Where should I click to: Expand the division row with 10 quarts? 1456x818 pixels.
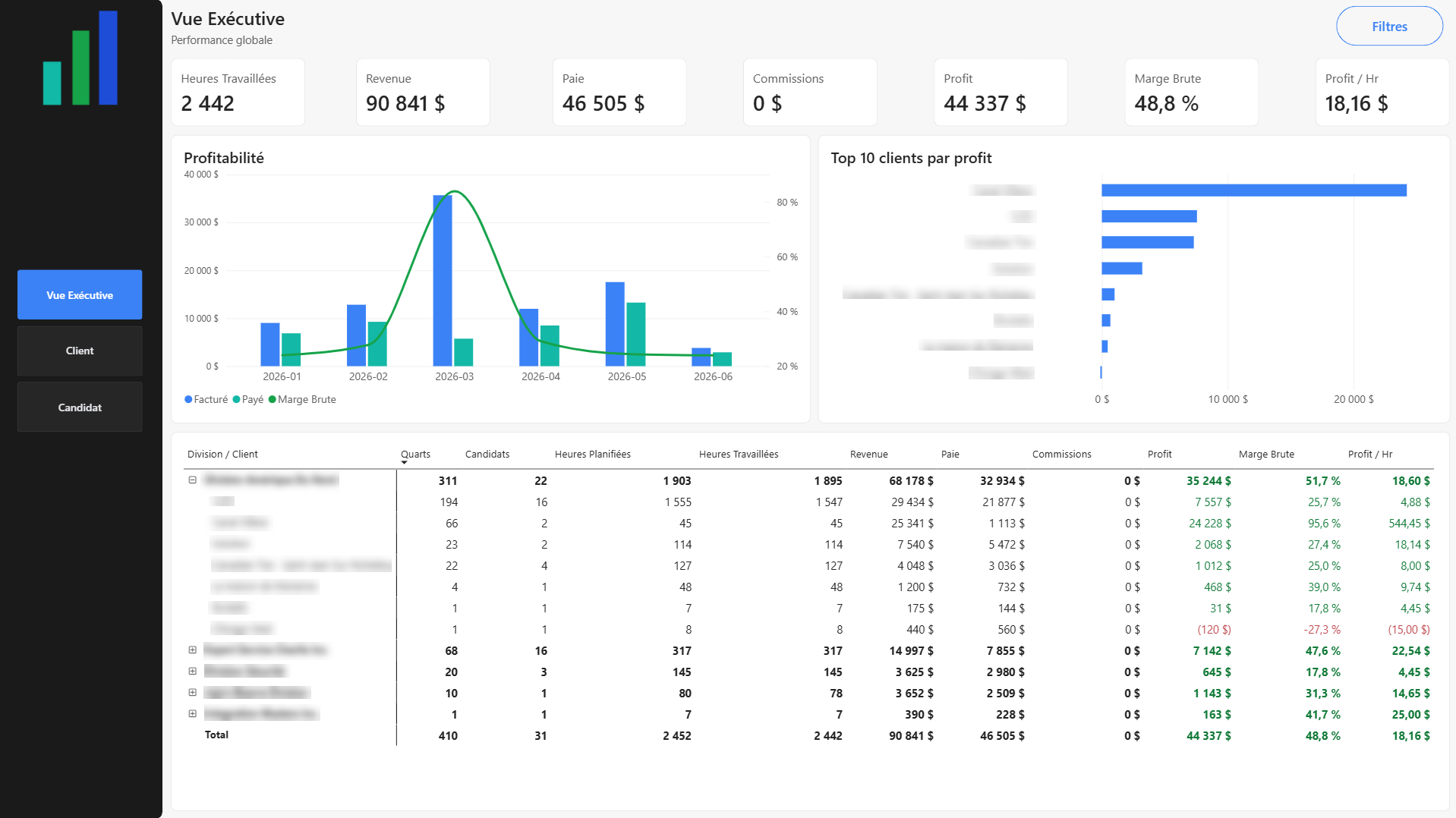193,693
